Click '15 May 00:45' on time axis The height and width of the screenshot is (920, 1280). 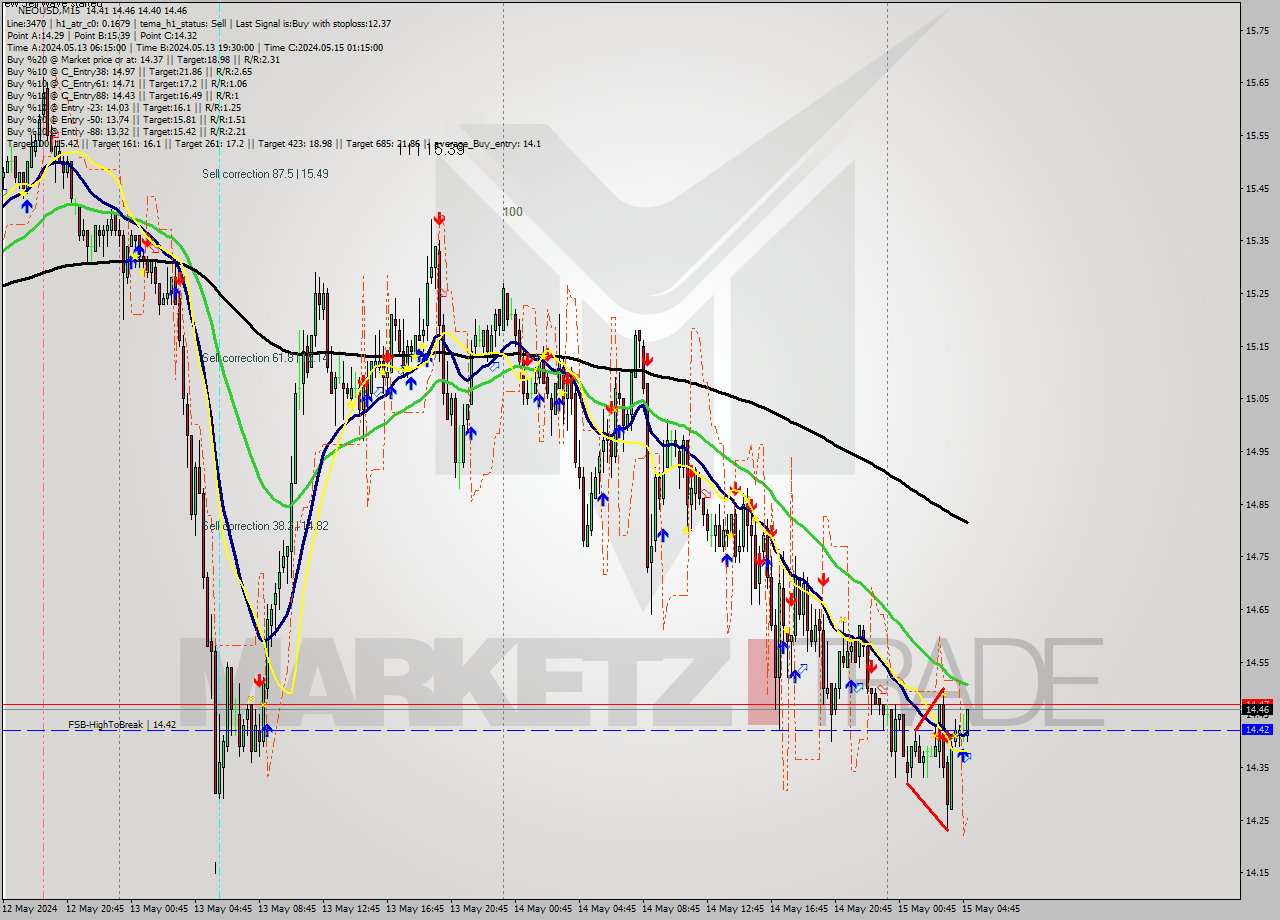(x=927, y=909)
